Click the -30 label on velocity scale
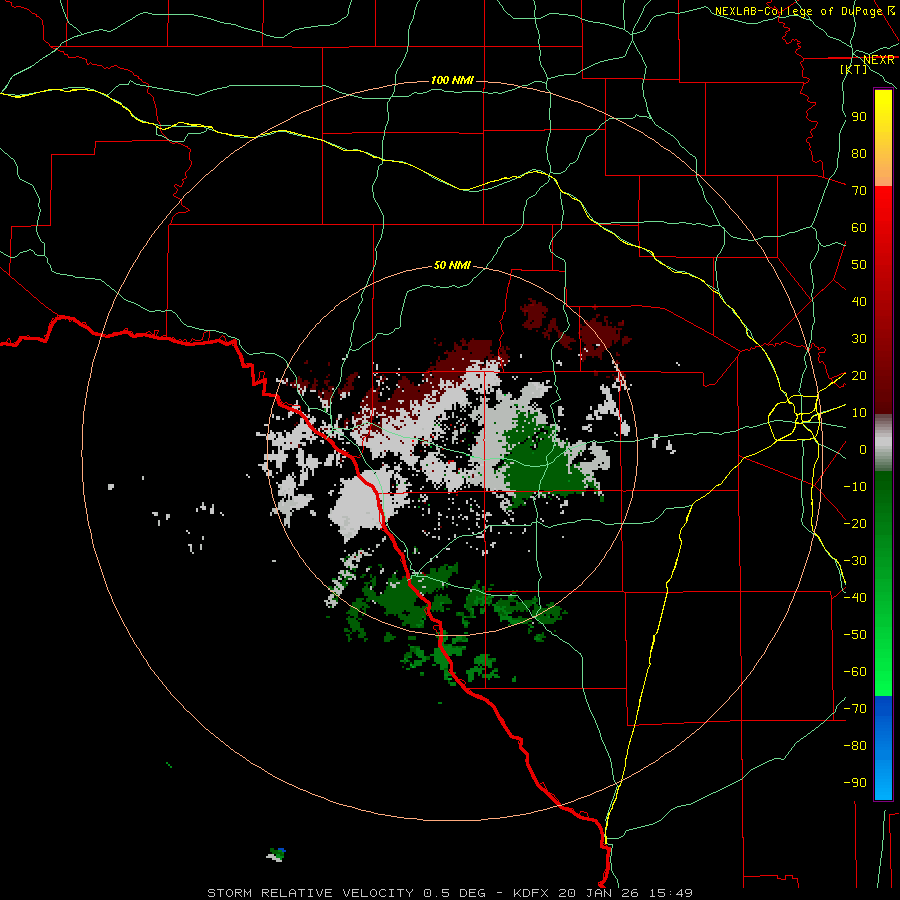 point(855,561)
